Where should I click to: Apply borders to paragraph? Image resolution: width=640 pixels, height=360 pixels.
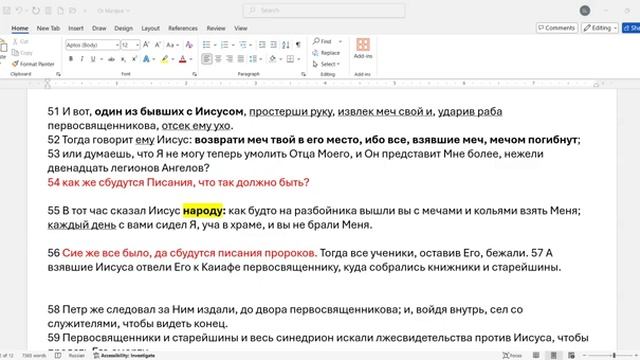tap(290, 59)
